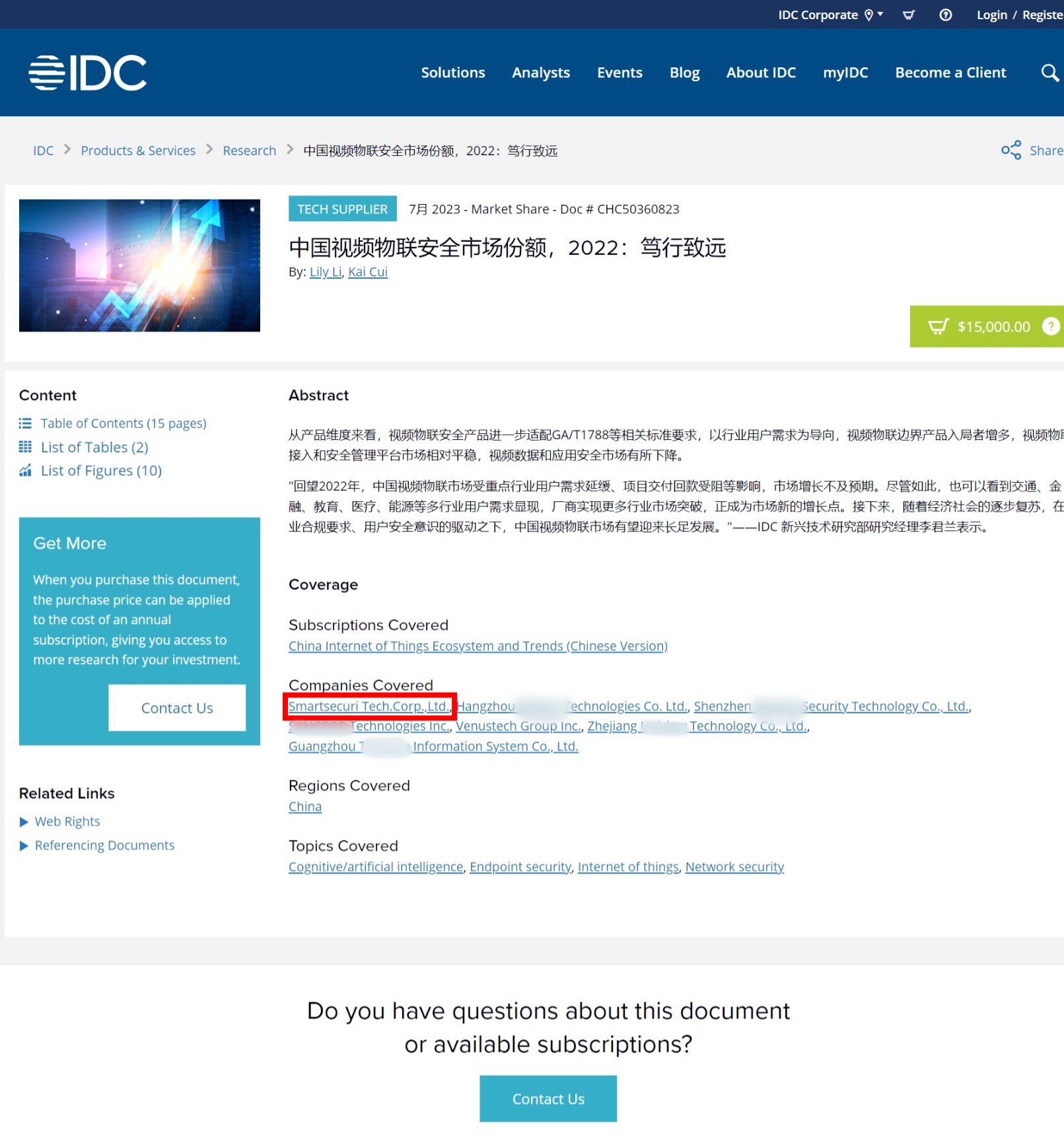Viewport: 1064px width, 1141px height.
Task: Open Guangzhou Information System Co., Ltd. link
Action: [x=433, y=746]
